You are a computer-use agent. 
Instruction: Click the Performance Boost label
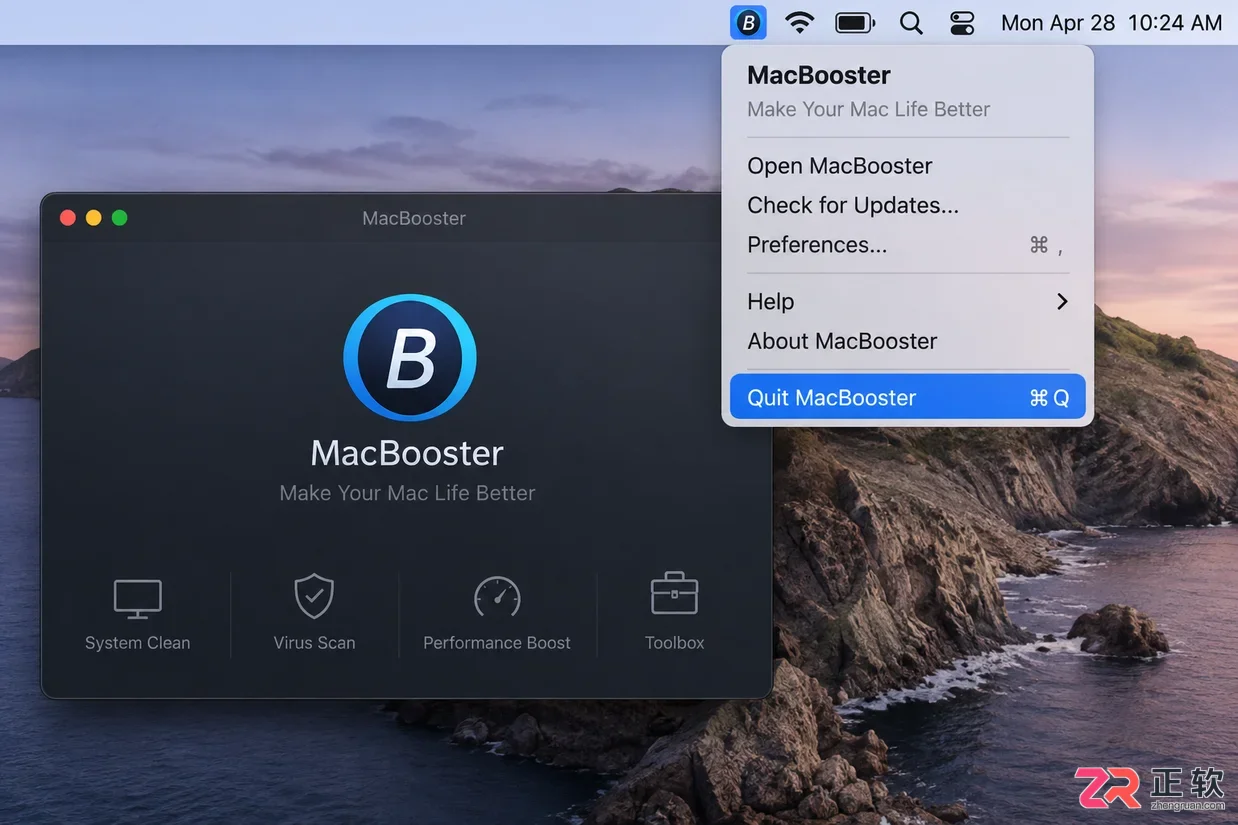point(497,643)
